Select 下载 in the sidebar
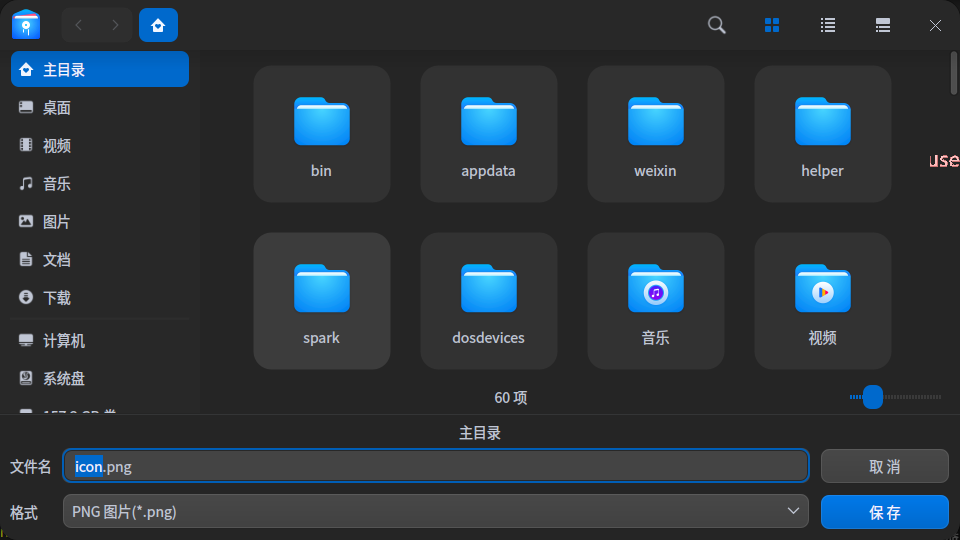This screenshot has height=540, width=960. 57,298
